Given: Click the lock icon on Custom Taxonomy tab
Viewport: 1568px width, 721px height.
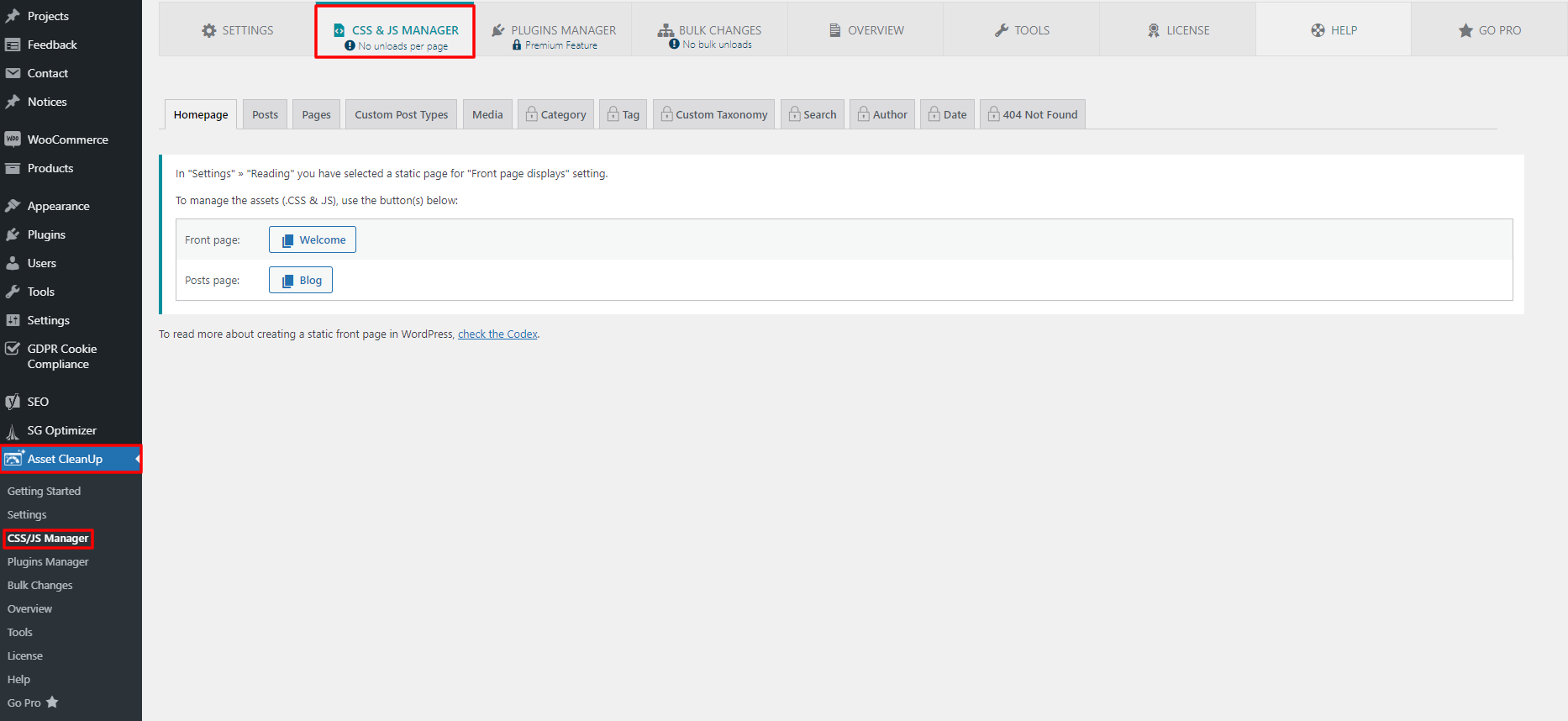Looking at the screenshot, I should point(667,113).
